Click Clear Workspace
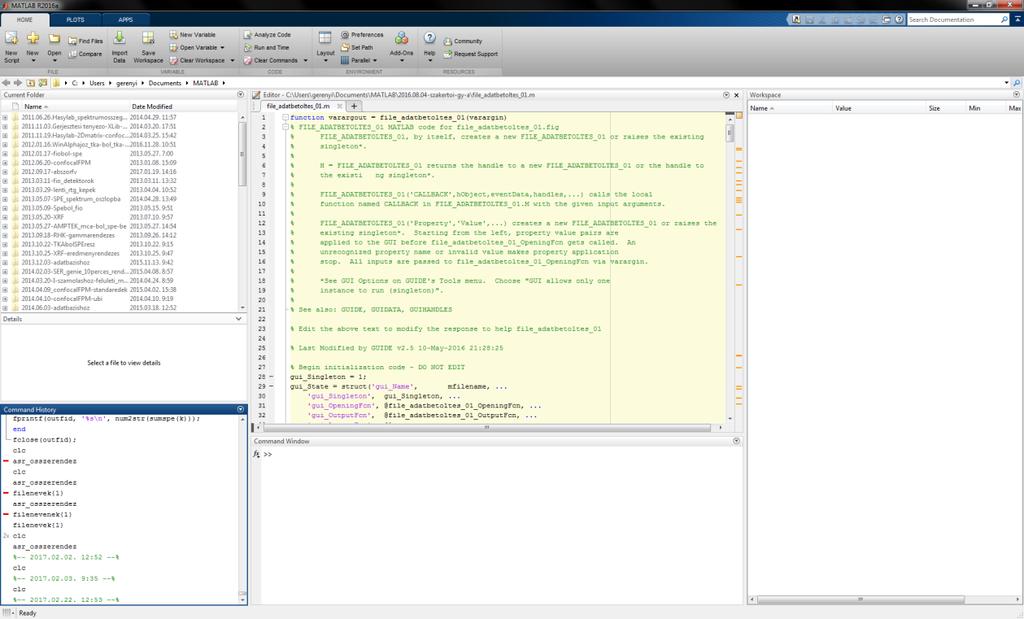Screen dimensions: 1024x619 pos(197,60)
